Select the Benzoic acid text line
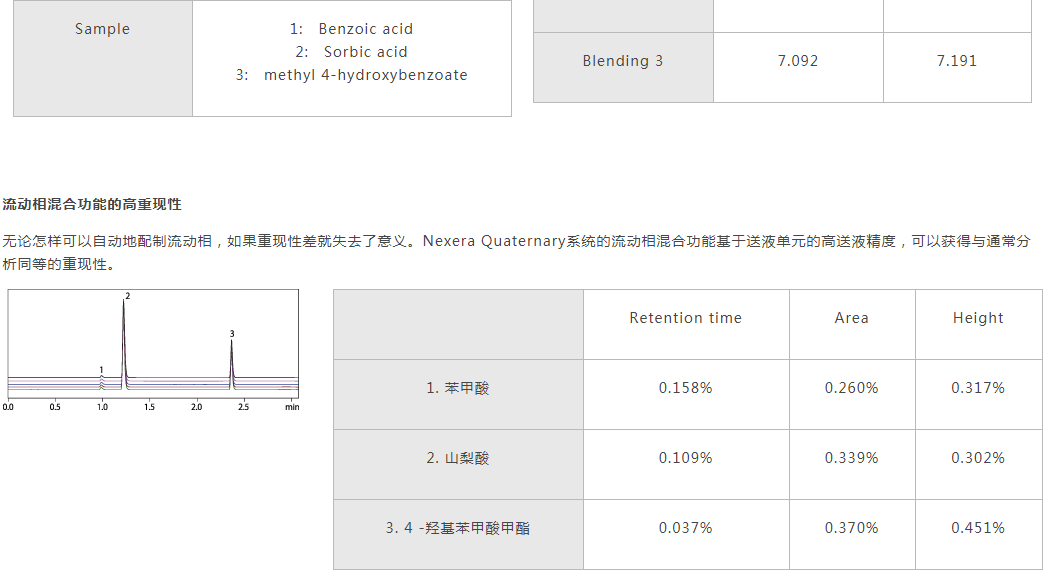Image resolution: width=1049 pixels, height=577 pixels. click(351, 29)
